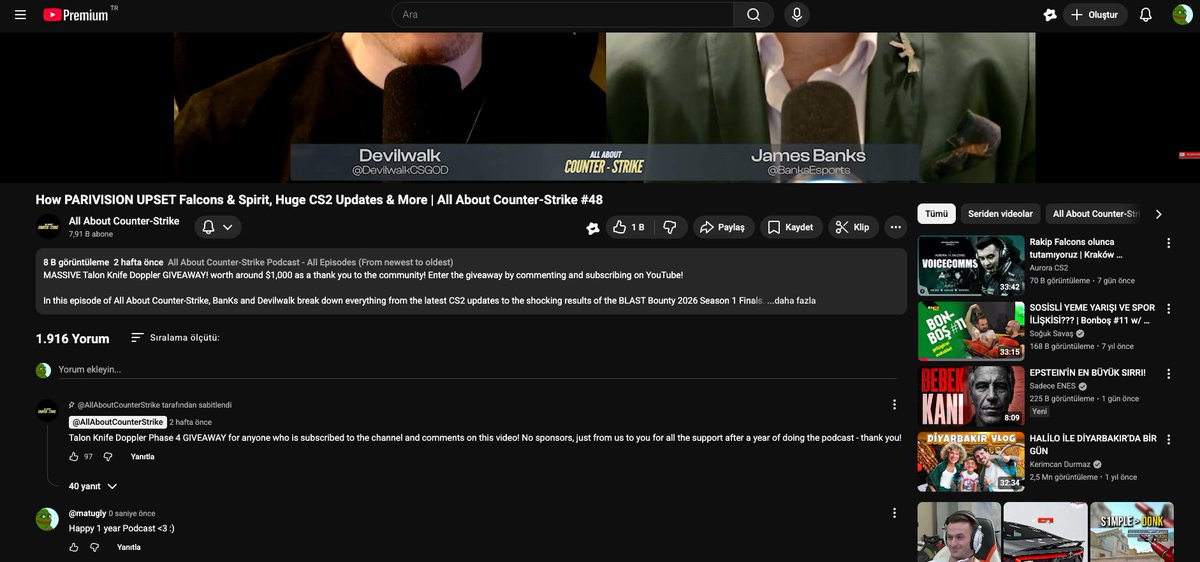Click the video title text
Image resolution: width=1200 pixels, height=562 pixels.
coord(319,200)
